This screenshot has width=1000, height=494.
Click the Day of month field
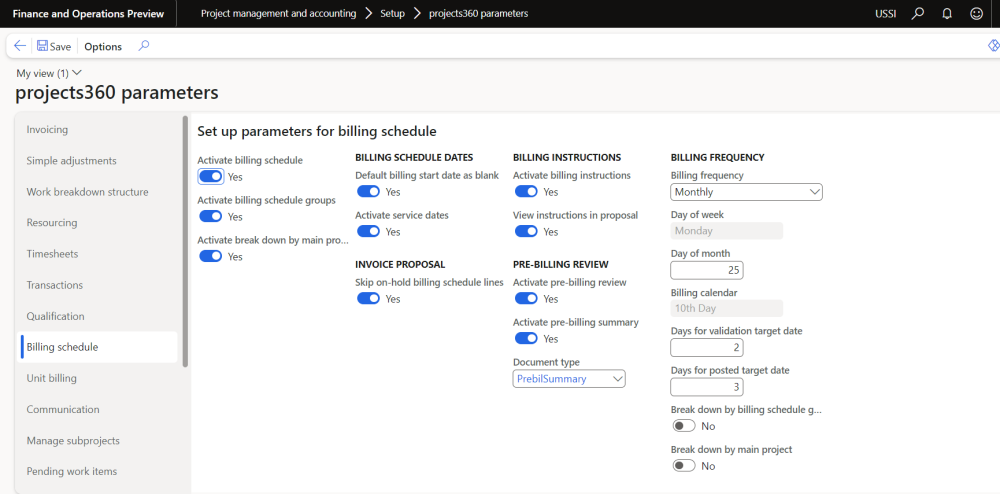click(x=707, y=270)
